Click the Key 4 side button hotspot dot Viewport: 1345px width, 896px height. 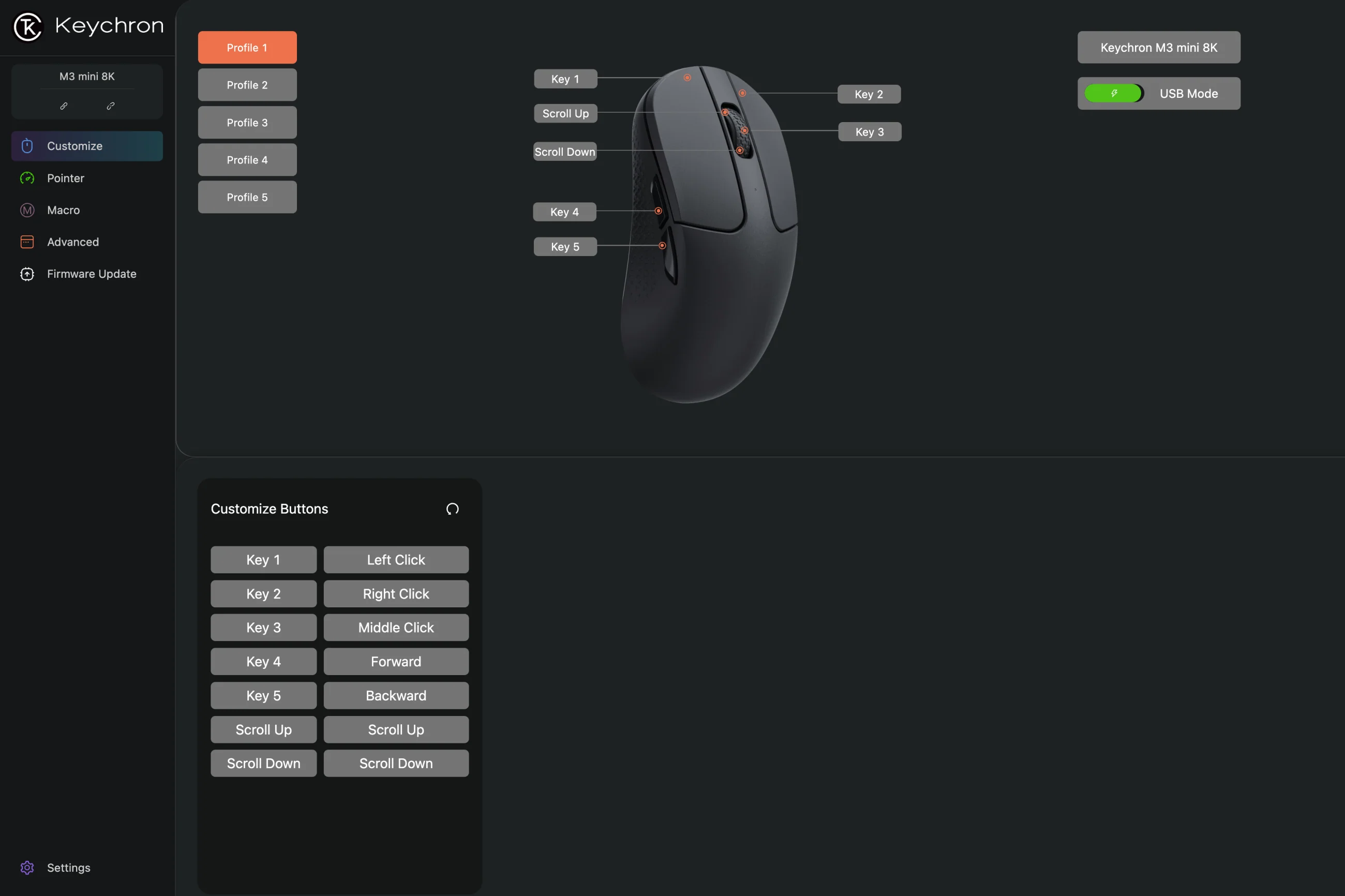click(x=658, y=211)
